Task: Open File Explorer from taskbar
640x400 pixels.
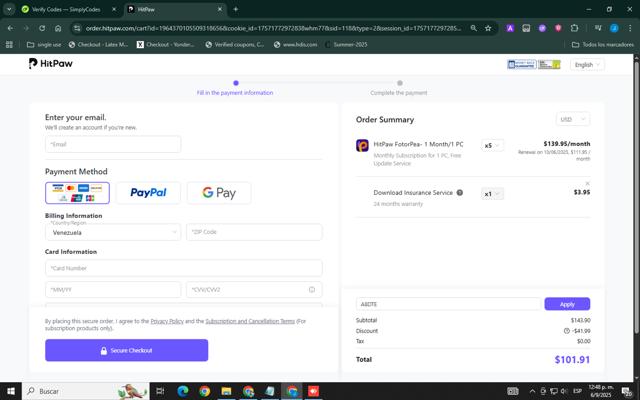Action: click(226, 391)
